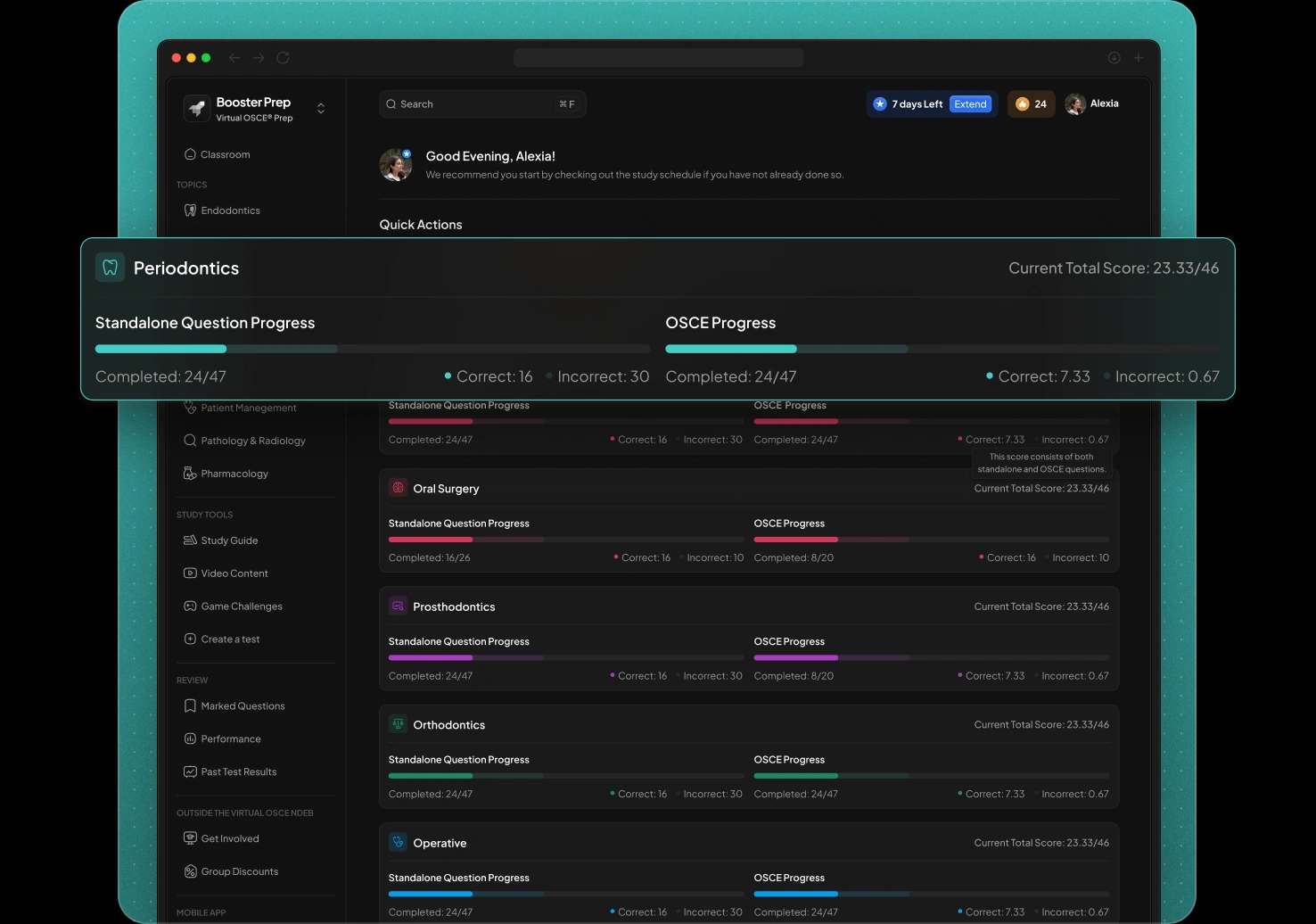Click the flame streak counter 24

click(x=1032, y=104)
